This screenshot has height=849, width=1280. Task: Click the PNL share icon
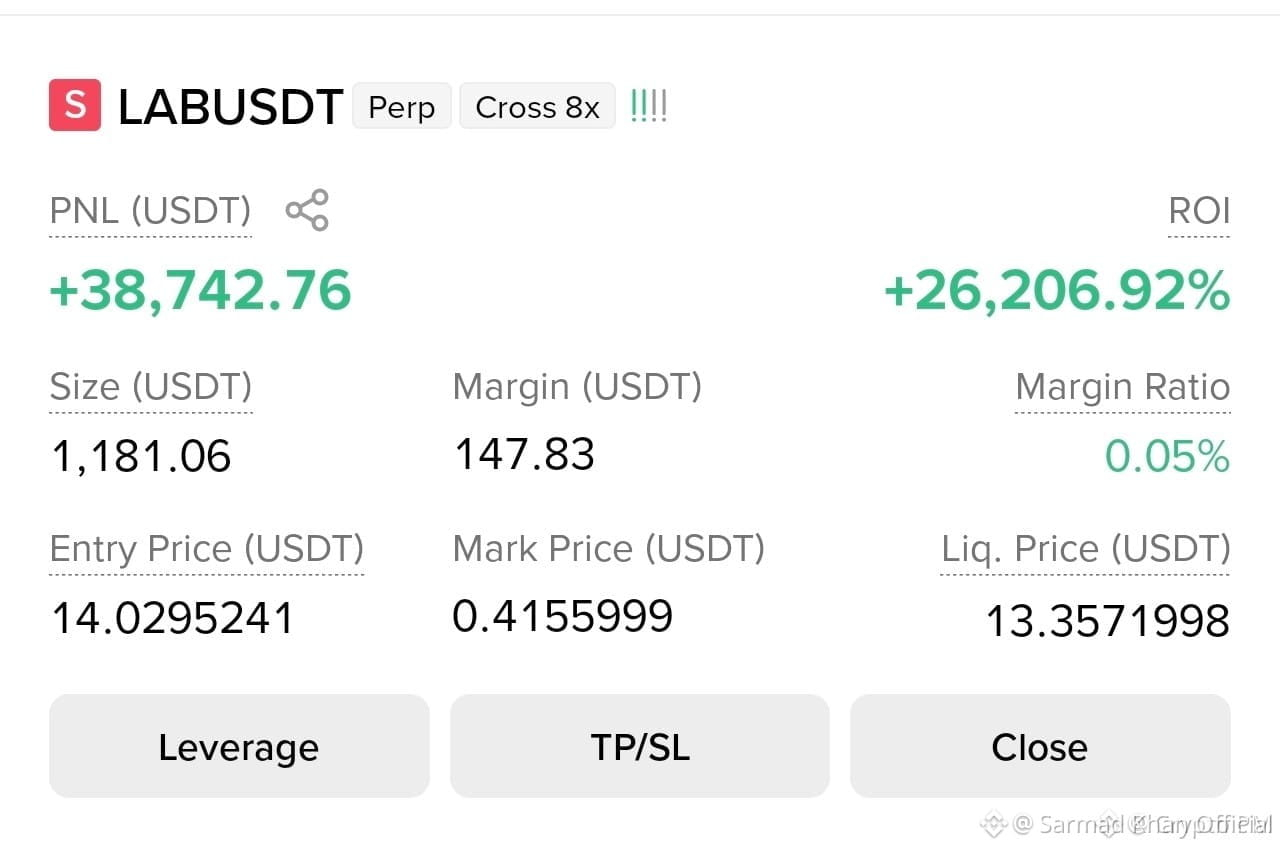307,210
